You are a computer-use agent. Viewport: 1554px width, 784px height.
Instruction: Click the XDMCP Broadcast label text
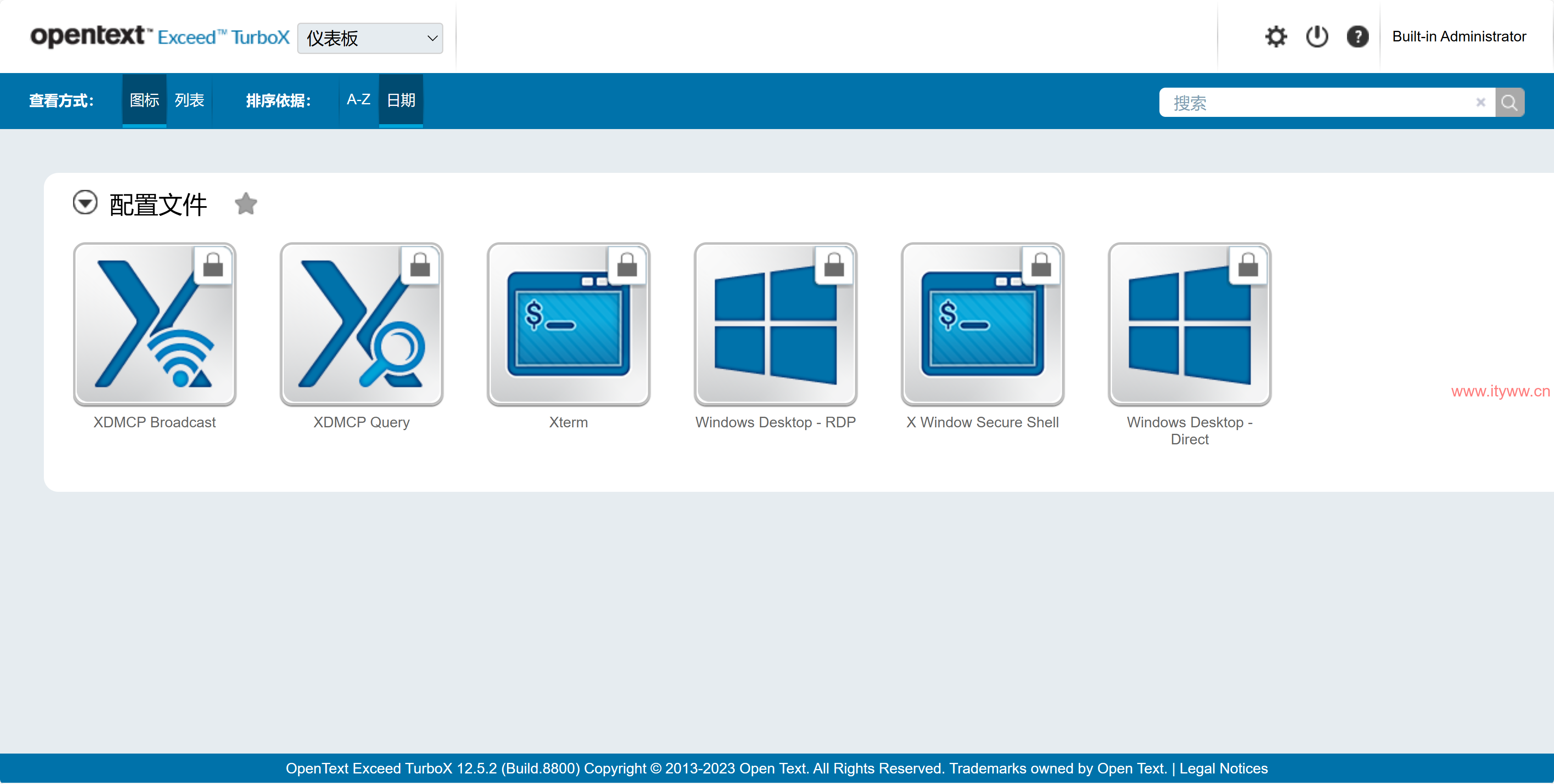[154, 422]
